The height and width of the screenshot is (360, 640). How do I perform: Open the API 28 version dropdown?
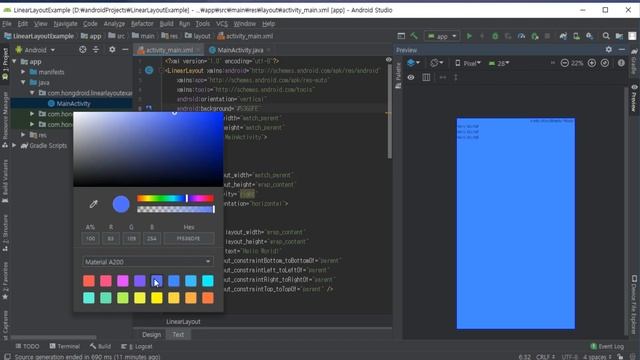pos(499,63)
